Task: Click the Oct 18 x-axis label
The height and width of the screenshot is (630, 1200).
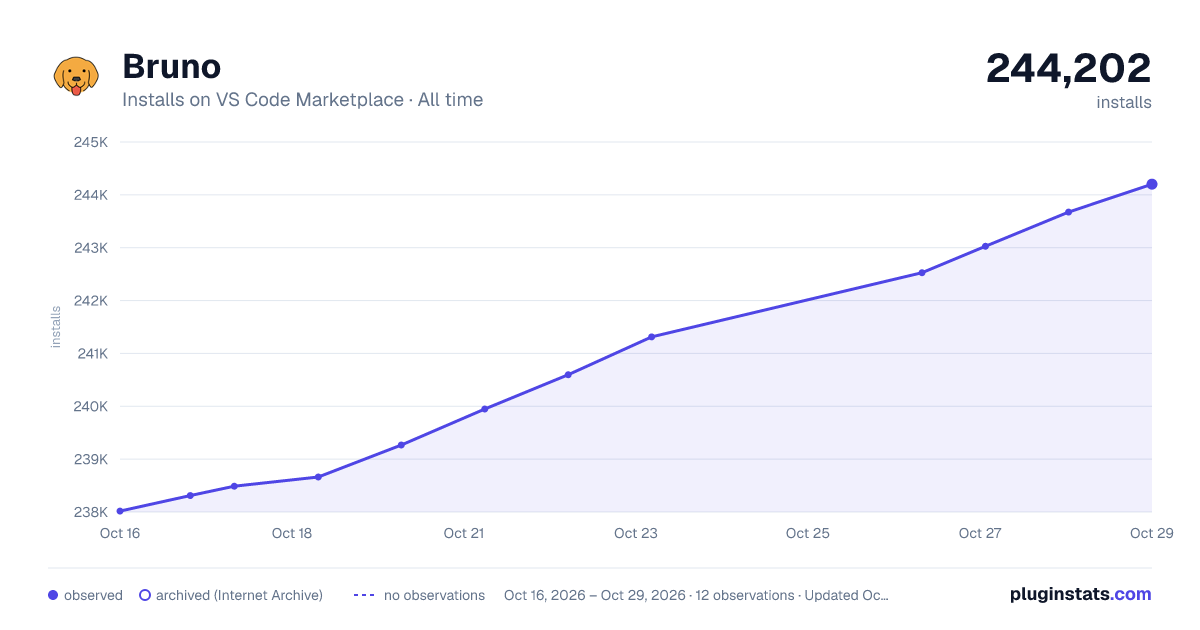Action: [292, 533]
